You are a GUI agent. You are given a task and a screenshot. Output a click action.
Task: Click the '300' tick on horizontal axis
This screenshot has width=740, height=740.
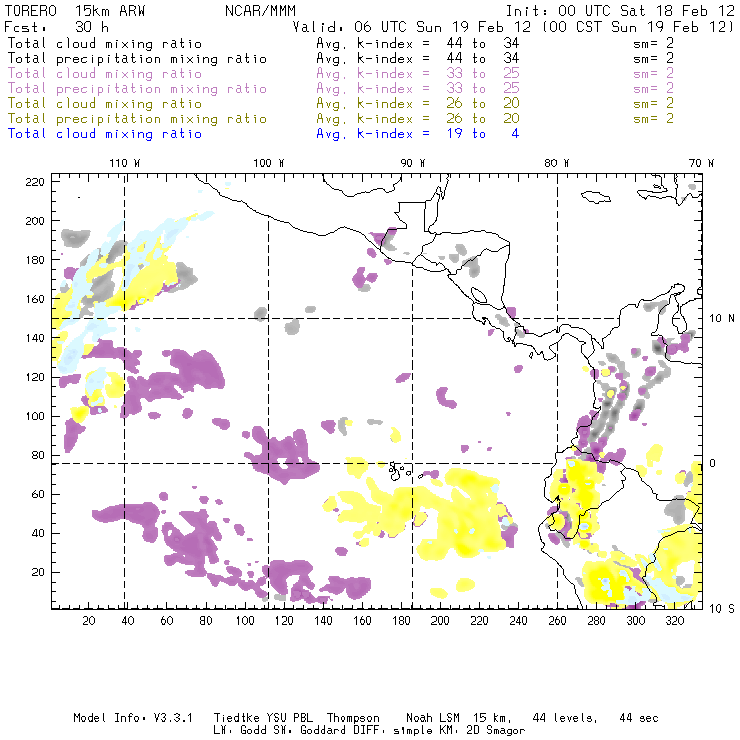pos(636,621)
